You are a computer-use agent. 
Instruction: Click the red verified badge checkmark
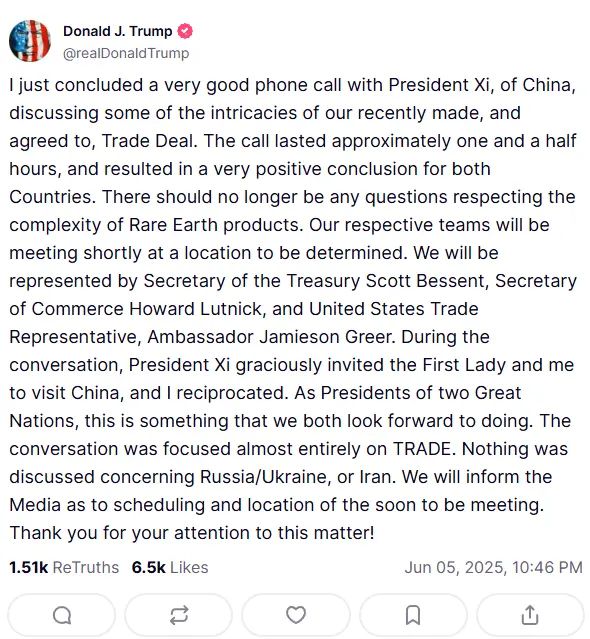185,31
